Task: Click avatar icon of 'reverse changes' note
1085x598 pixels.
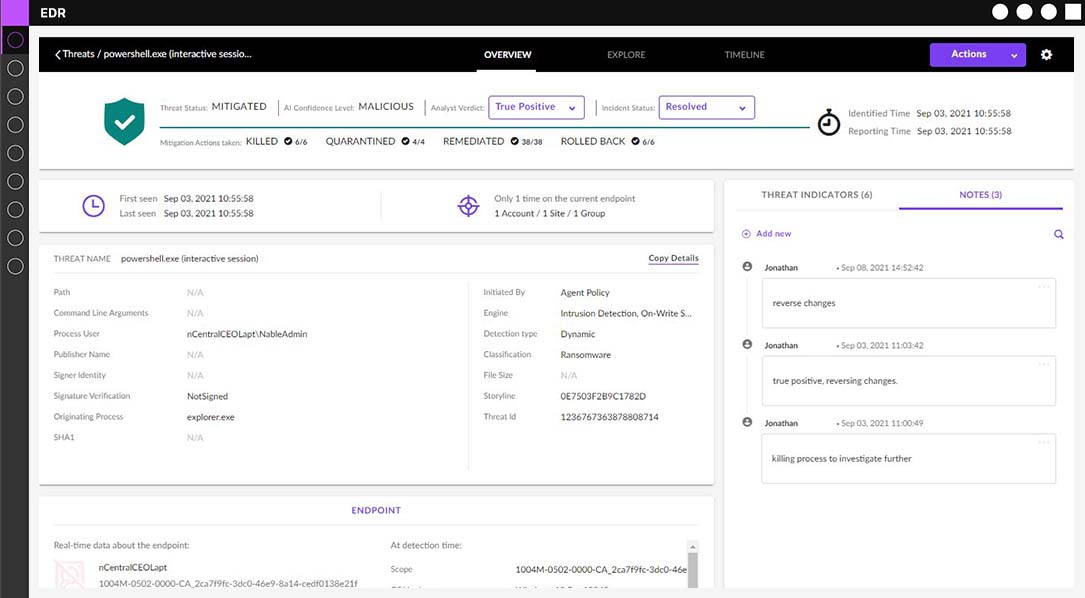Action: (747, 266)
